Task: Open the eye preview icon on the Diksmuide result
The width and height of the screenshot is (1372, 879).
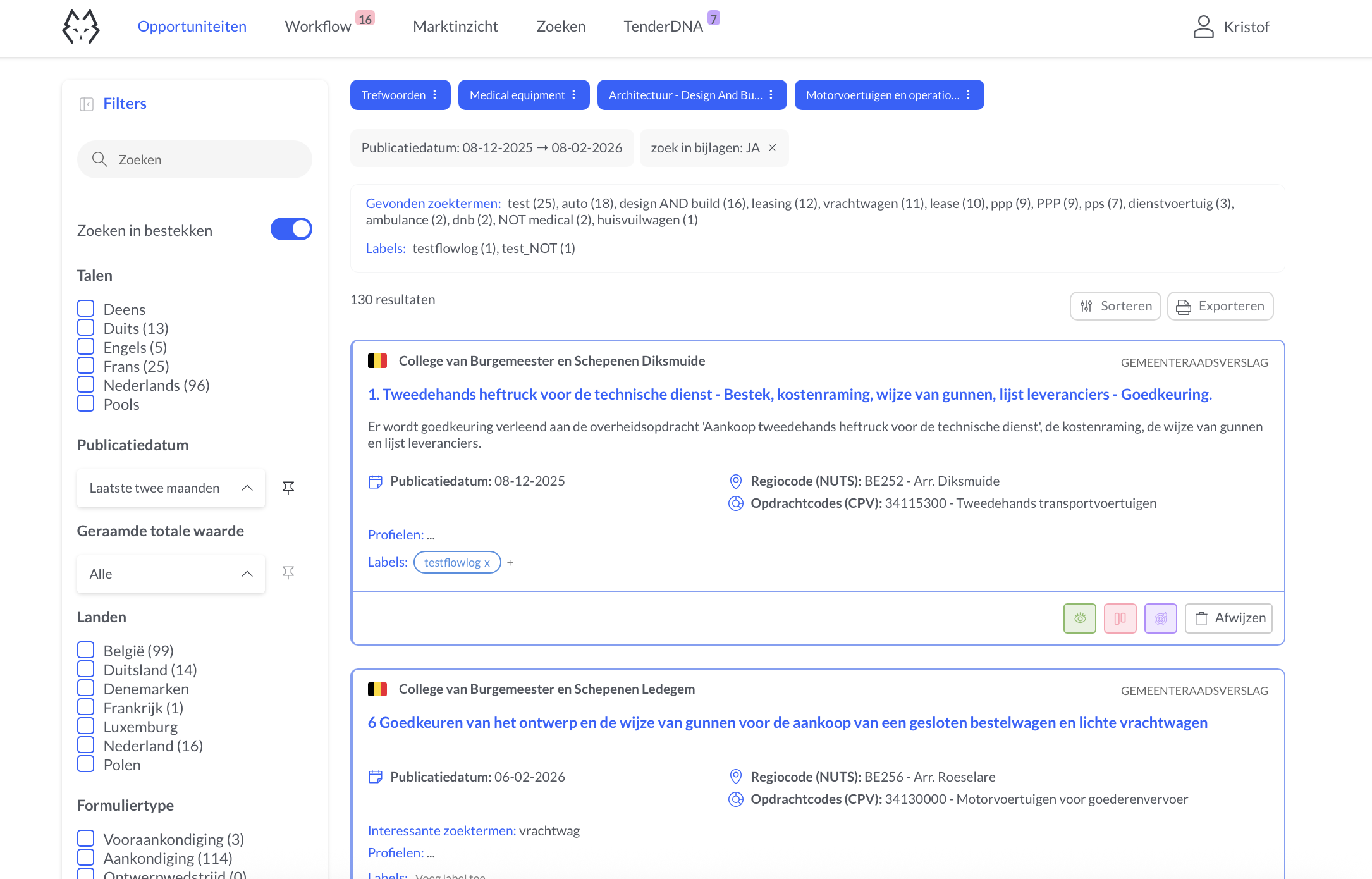Action: [1079, 618]
